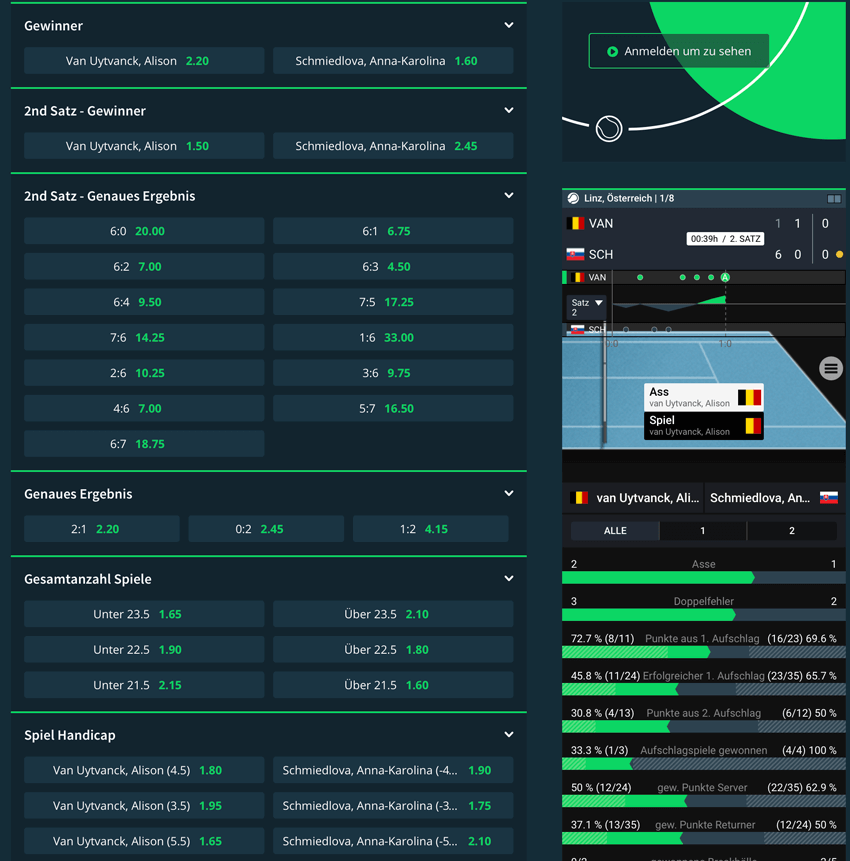Toggle the scoreboard layout icon in Linz header
This screenshot has width=850, height=861.
coord(834,199)
